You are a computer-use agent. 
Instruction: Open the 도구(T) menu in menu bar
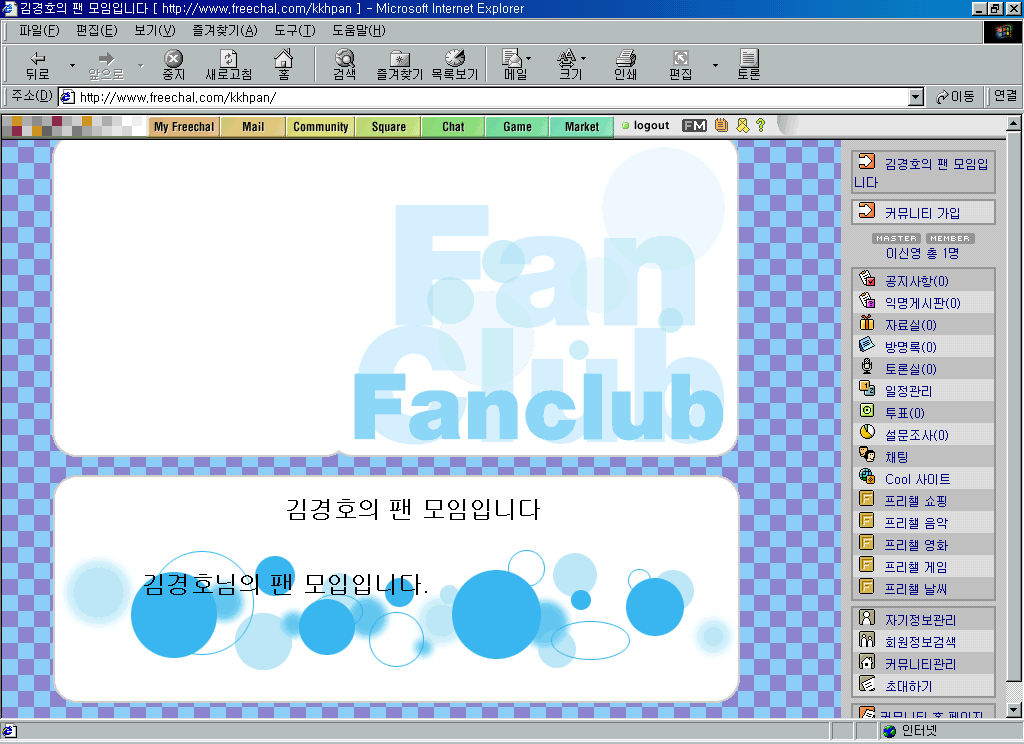click(x=294, y=30)
